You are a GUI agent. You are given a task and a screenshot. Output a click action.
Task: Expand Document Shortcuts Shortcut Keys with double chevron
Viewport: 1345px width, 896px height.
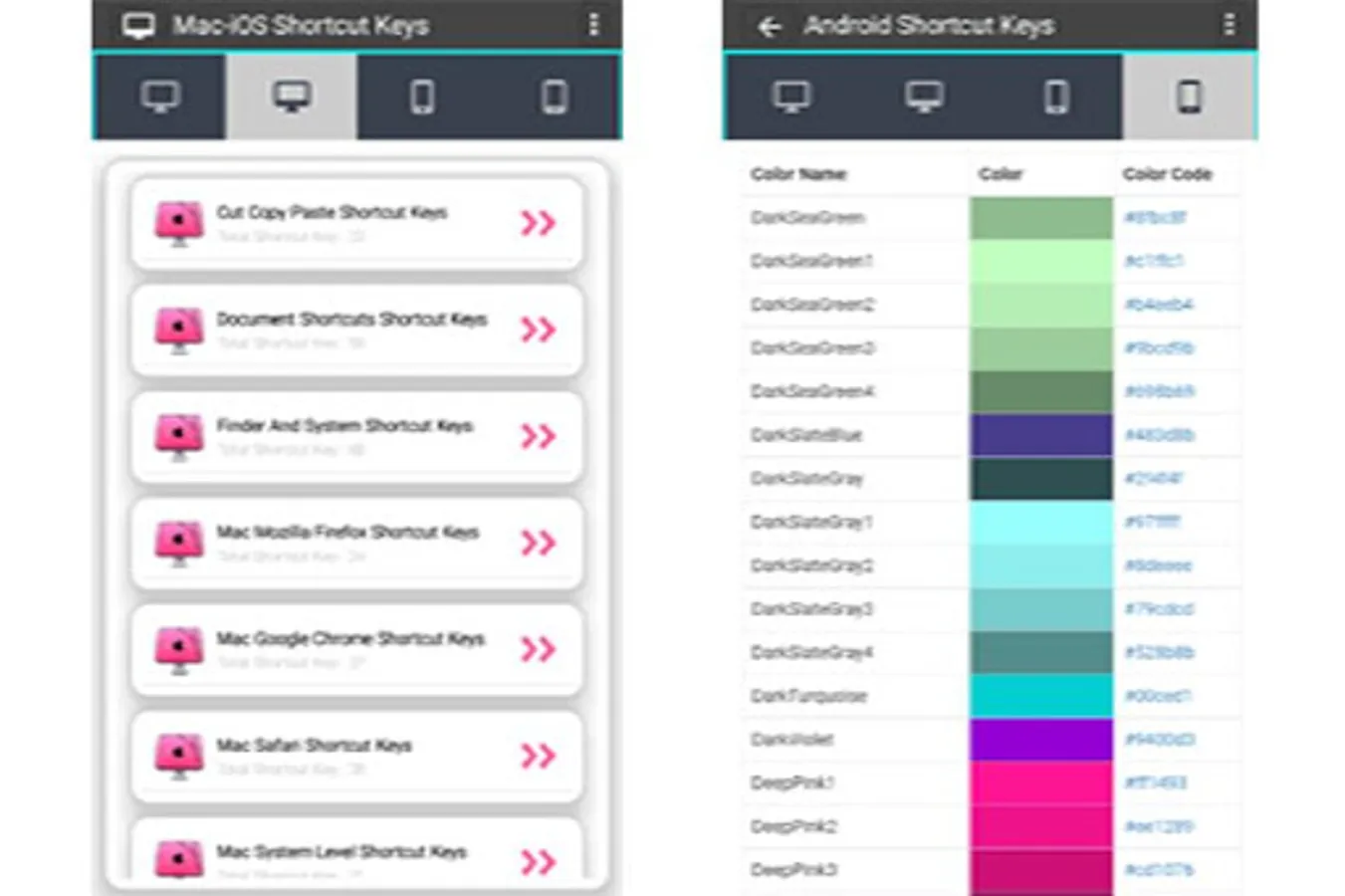point(538,329)
